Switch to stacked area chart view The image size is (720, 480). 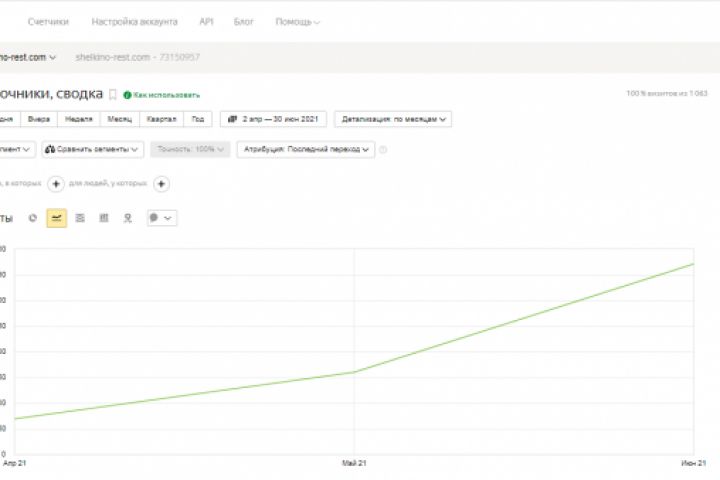80,218
